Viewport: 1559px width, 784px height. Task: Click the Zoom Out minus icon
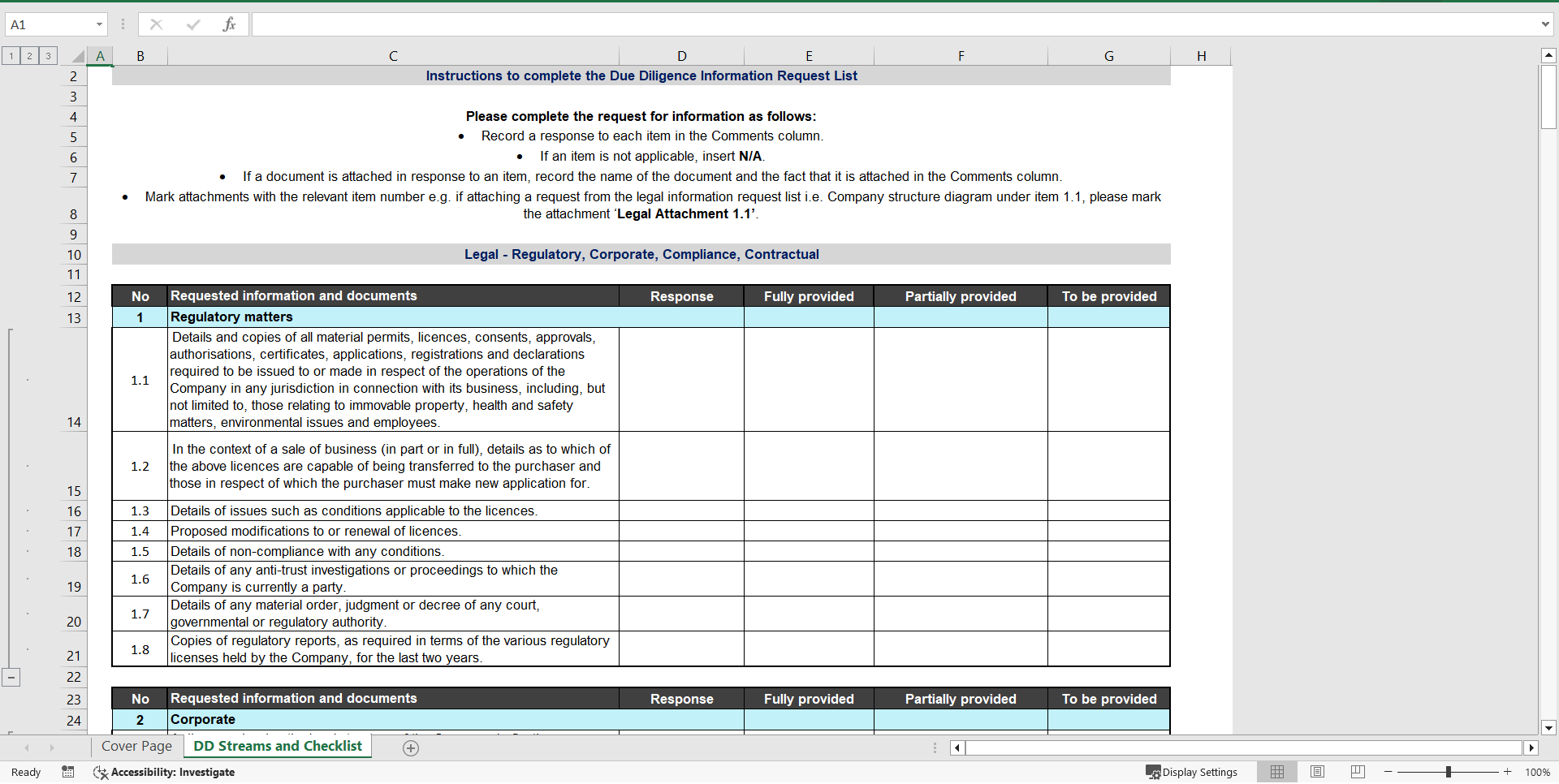(x=1388, y=772)
